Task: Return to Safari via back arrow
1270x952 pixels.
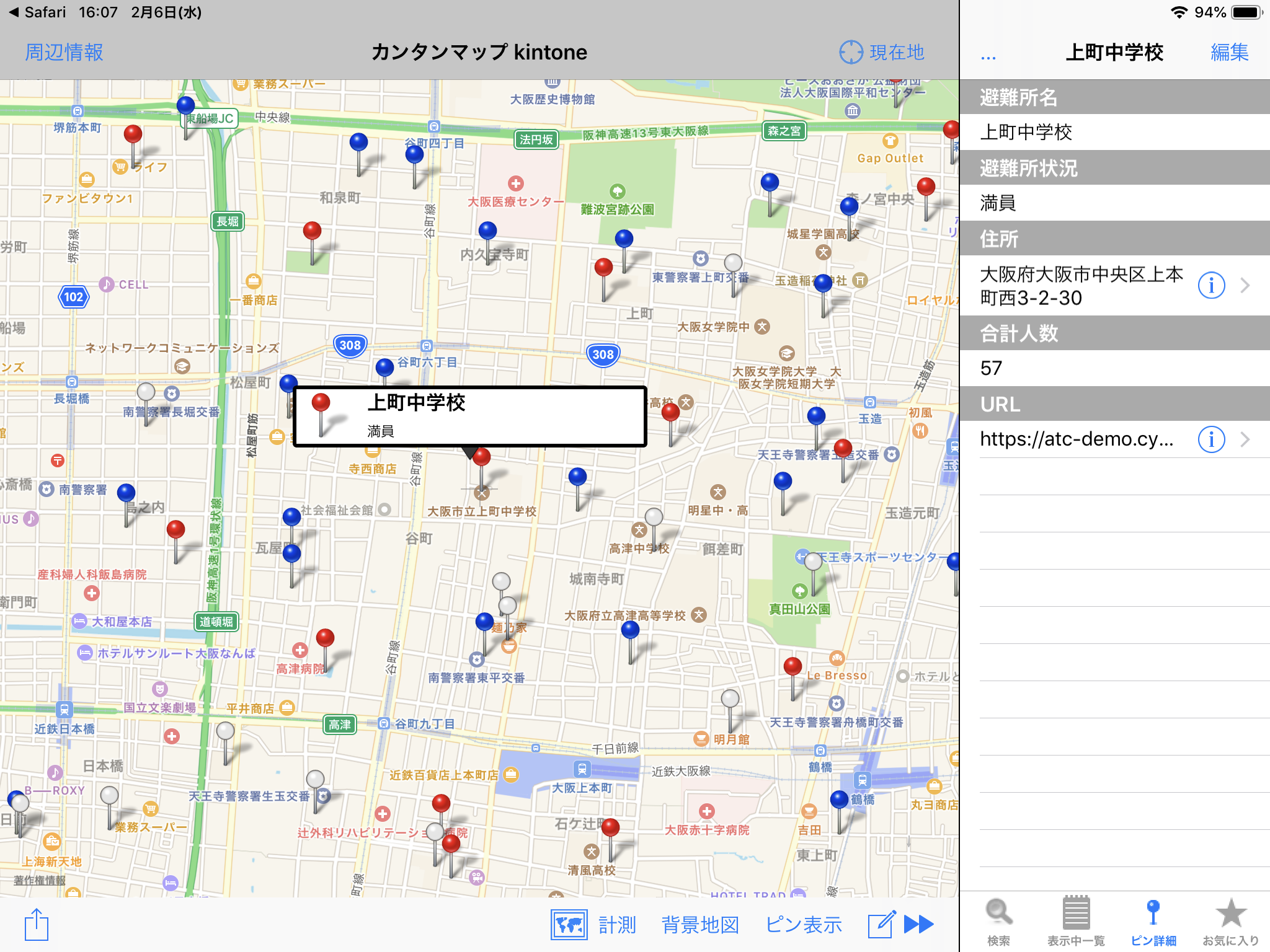Action: point(37,12)
